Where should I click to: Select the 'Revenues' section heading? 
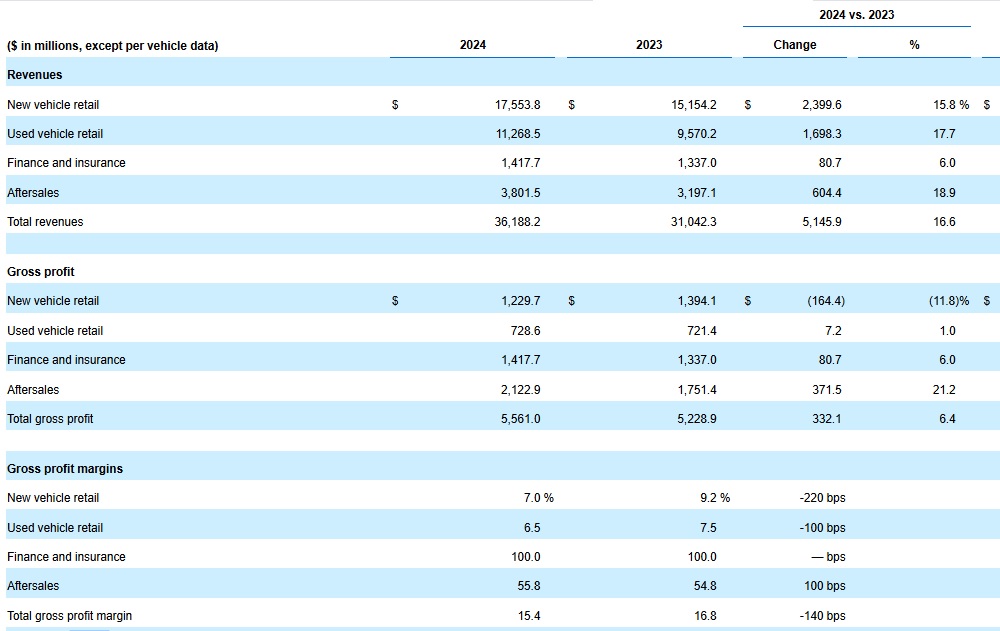tap(34, 75)
